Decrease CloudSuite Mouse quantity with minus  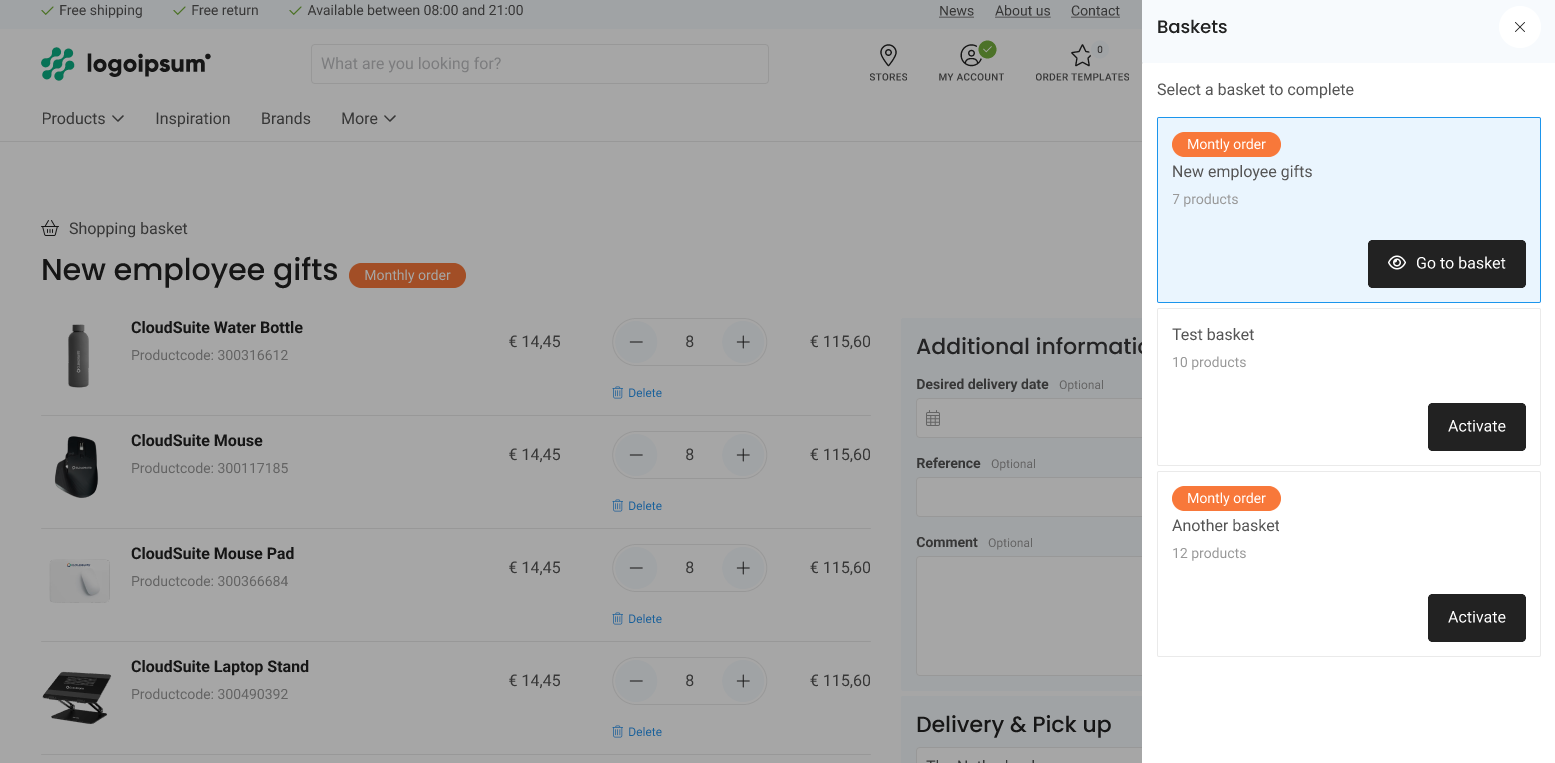pyautogui.click(x=636, y=455)
